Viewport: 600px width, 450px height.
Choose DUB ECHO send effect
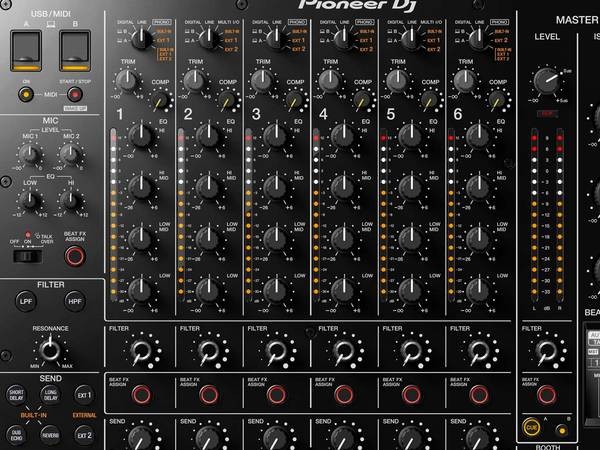click(16, 435)
